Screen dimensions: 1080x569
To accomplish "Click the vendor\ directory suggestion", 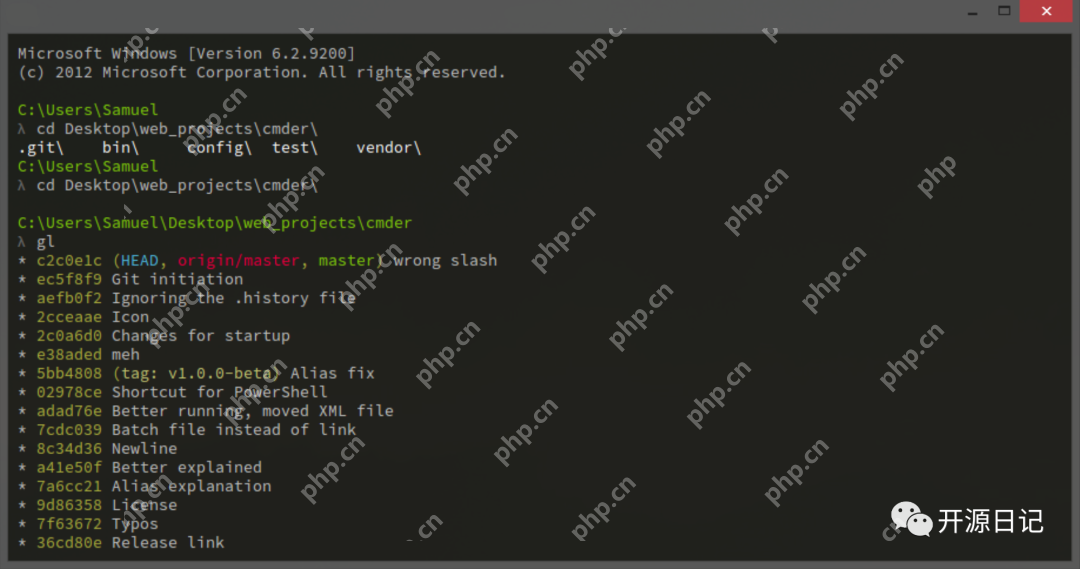I will 388,148.
